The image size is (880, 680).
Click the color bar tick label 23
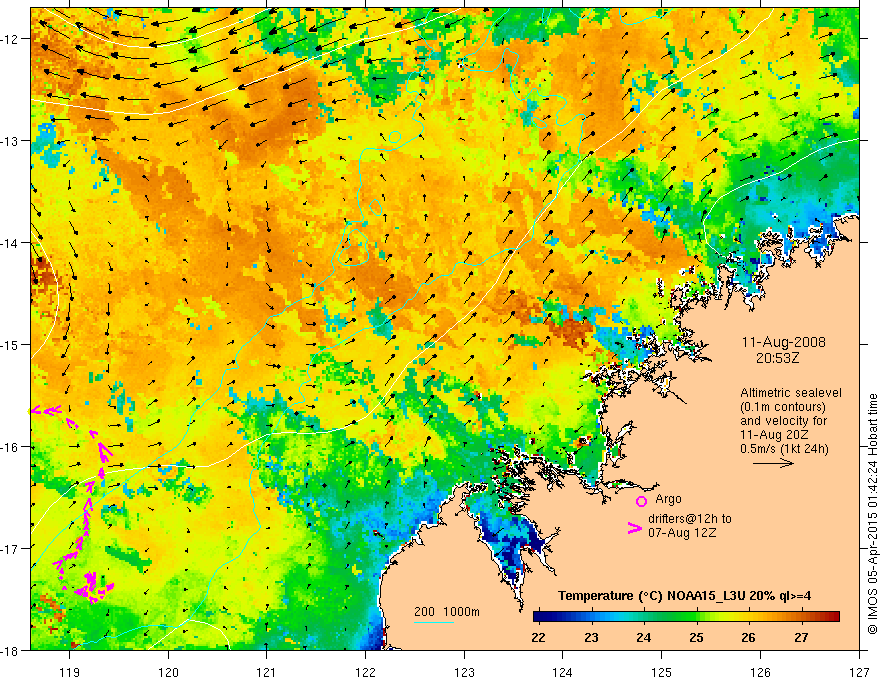(x=591, y=637)
